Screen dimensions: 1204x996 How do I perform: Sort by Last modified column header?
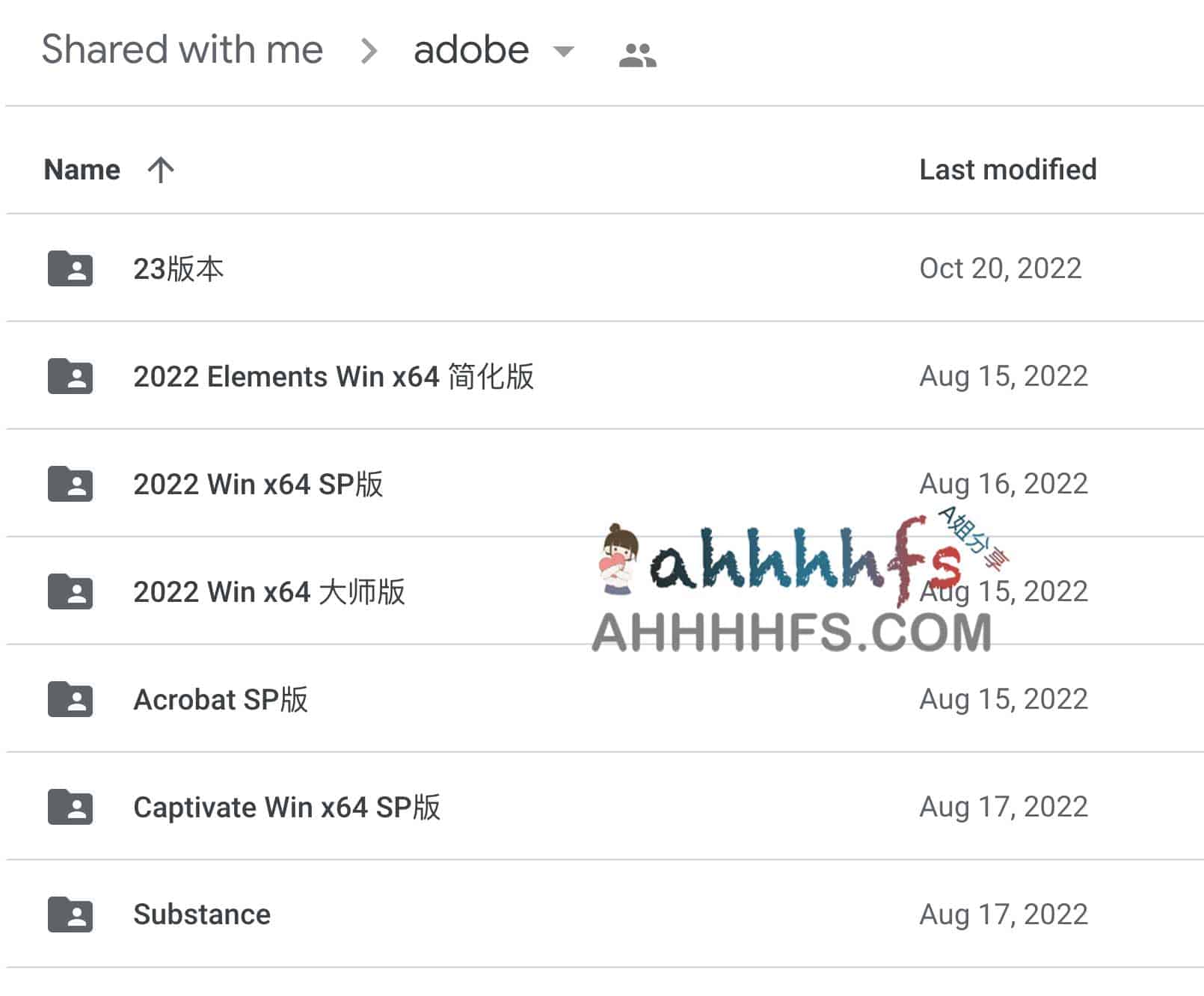pyautogui.click(x=1008, y=170)
